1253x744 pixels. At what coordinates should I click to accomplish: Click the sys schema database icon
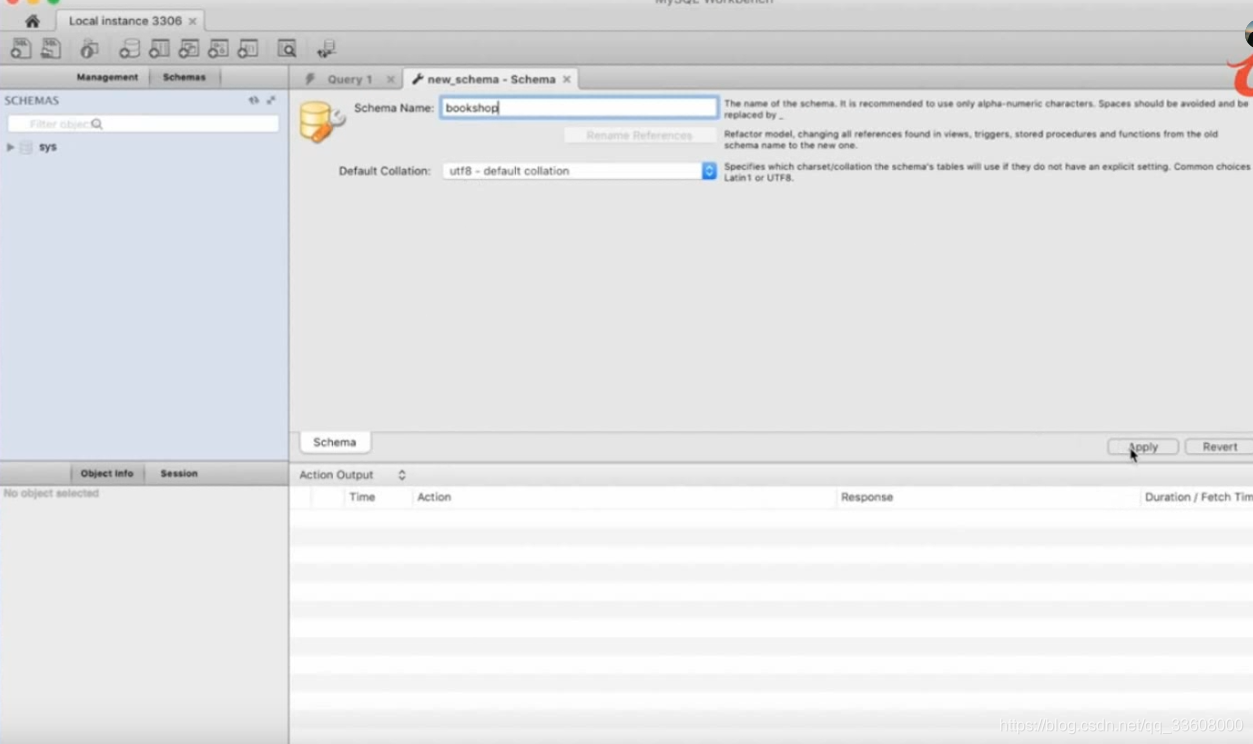tap(27, 147)
